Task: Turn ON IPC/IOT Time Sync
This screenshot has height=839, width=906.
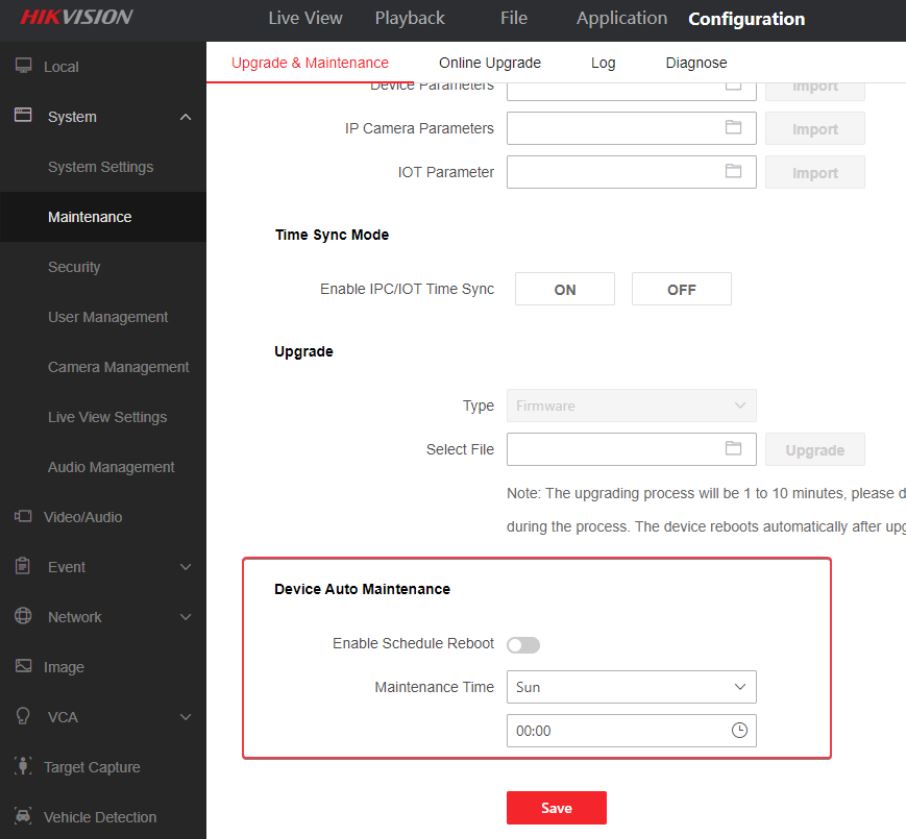Action: (565, 289)
